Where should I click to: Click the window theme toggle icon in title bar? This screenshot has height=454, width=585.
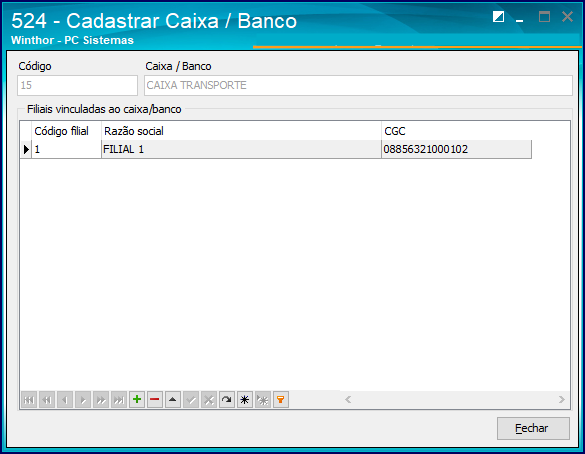click(498, 17)
